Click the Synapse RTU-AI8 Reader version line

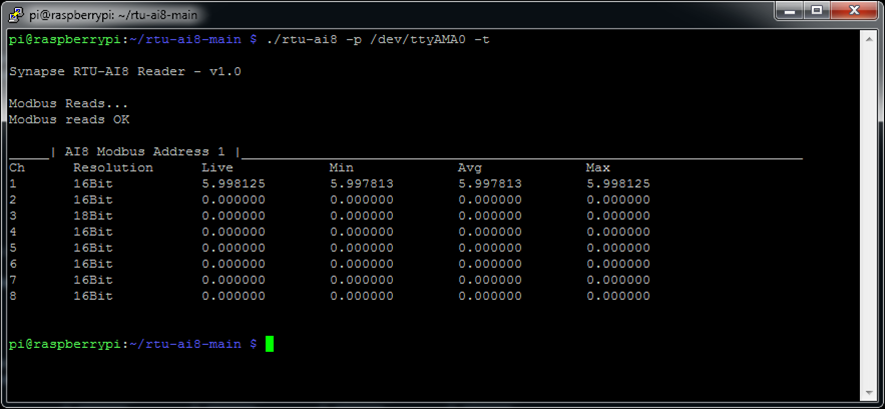tap(124, 72)
